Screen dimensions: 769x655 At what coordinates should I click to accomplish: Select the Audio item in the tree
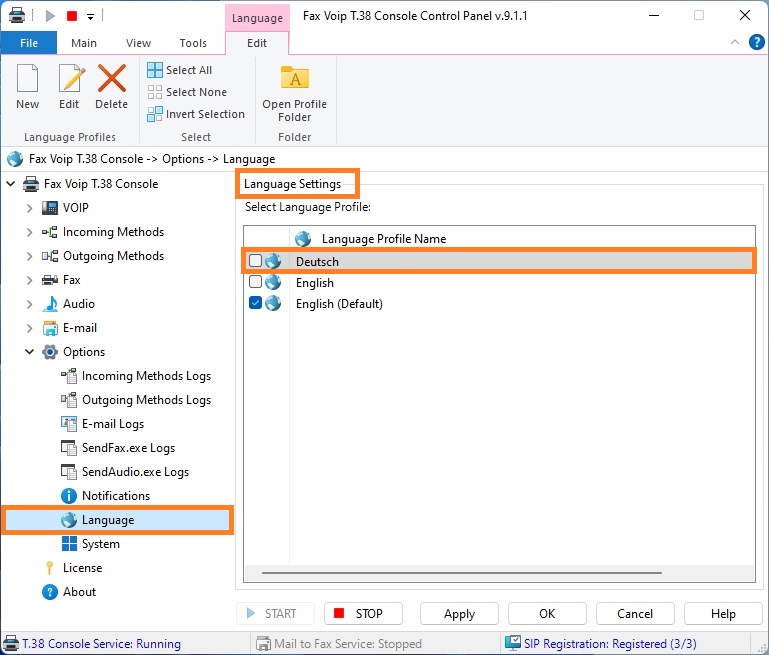point(78,304)
